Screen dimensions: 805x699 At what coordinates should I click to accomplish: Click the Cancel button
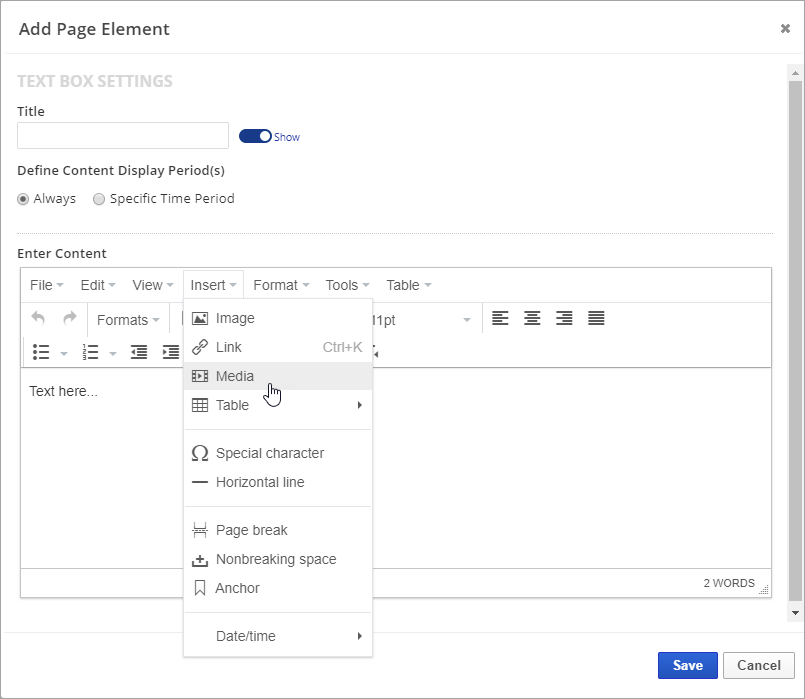click(x=758, y=665)
